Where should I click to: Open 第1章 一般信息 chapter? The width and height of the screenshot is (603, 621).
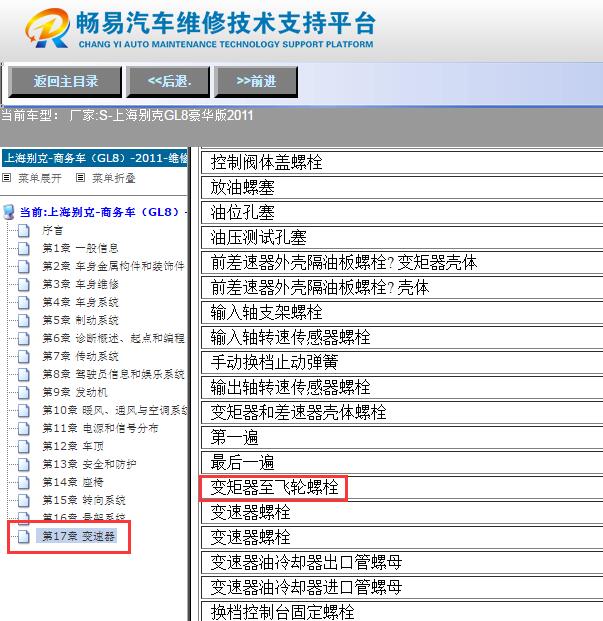(x=80, y=248)
